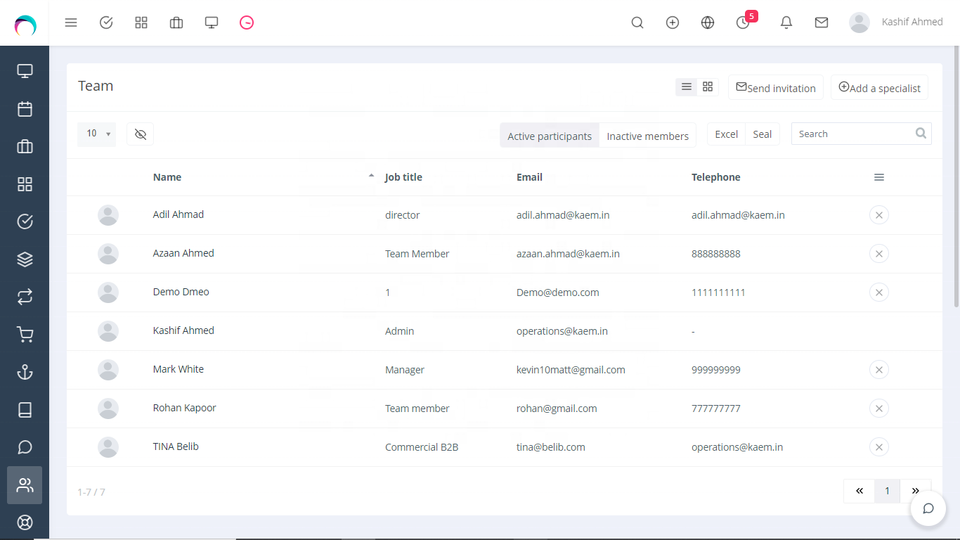Open the search magnifier in top bar
960x540 pixels.
[x=637, y=22]
